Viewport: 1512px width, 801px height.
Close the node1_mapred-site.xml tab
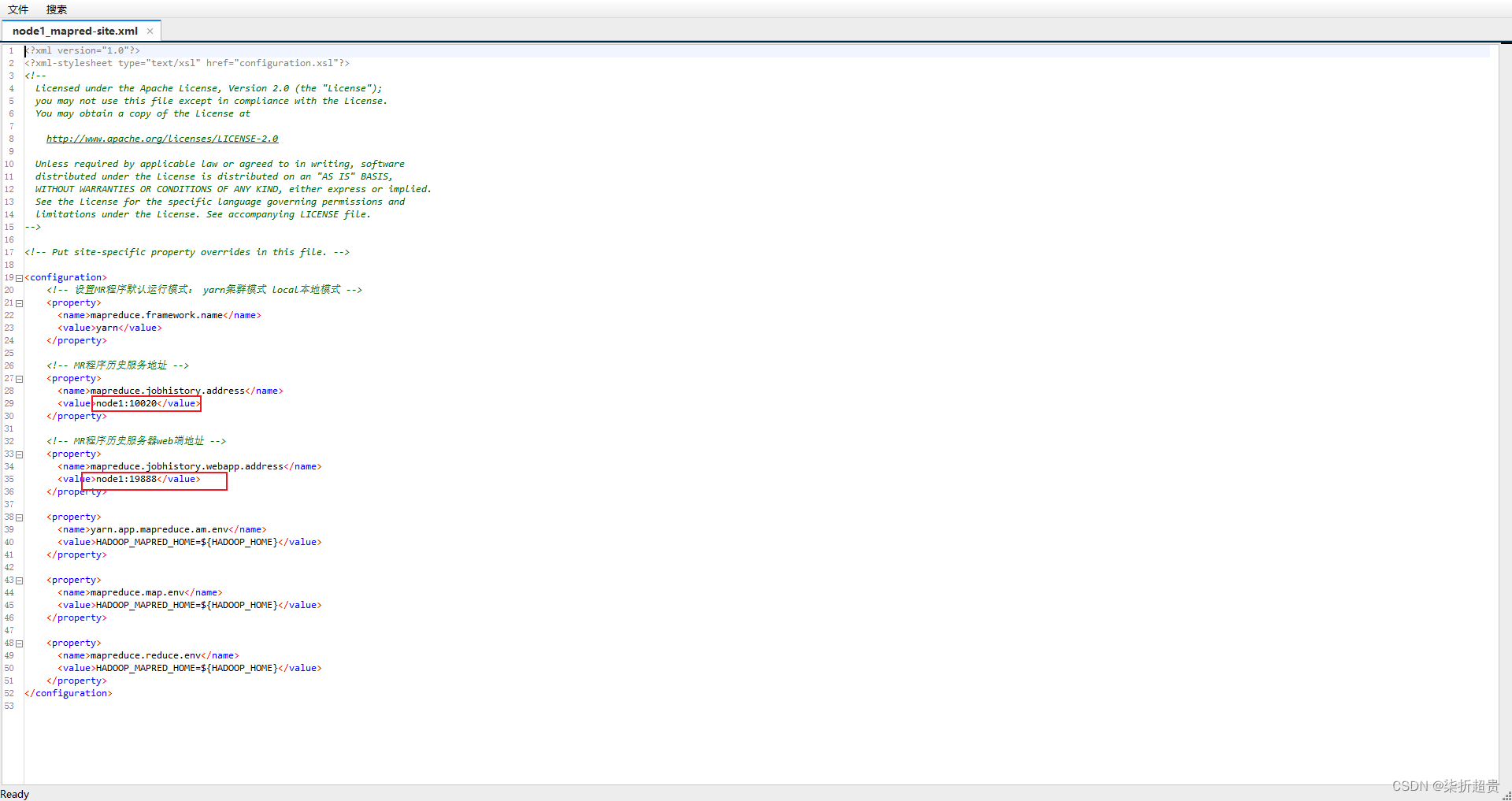click(150, 31)
